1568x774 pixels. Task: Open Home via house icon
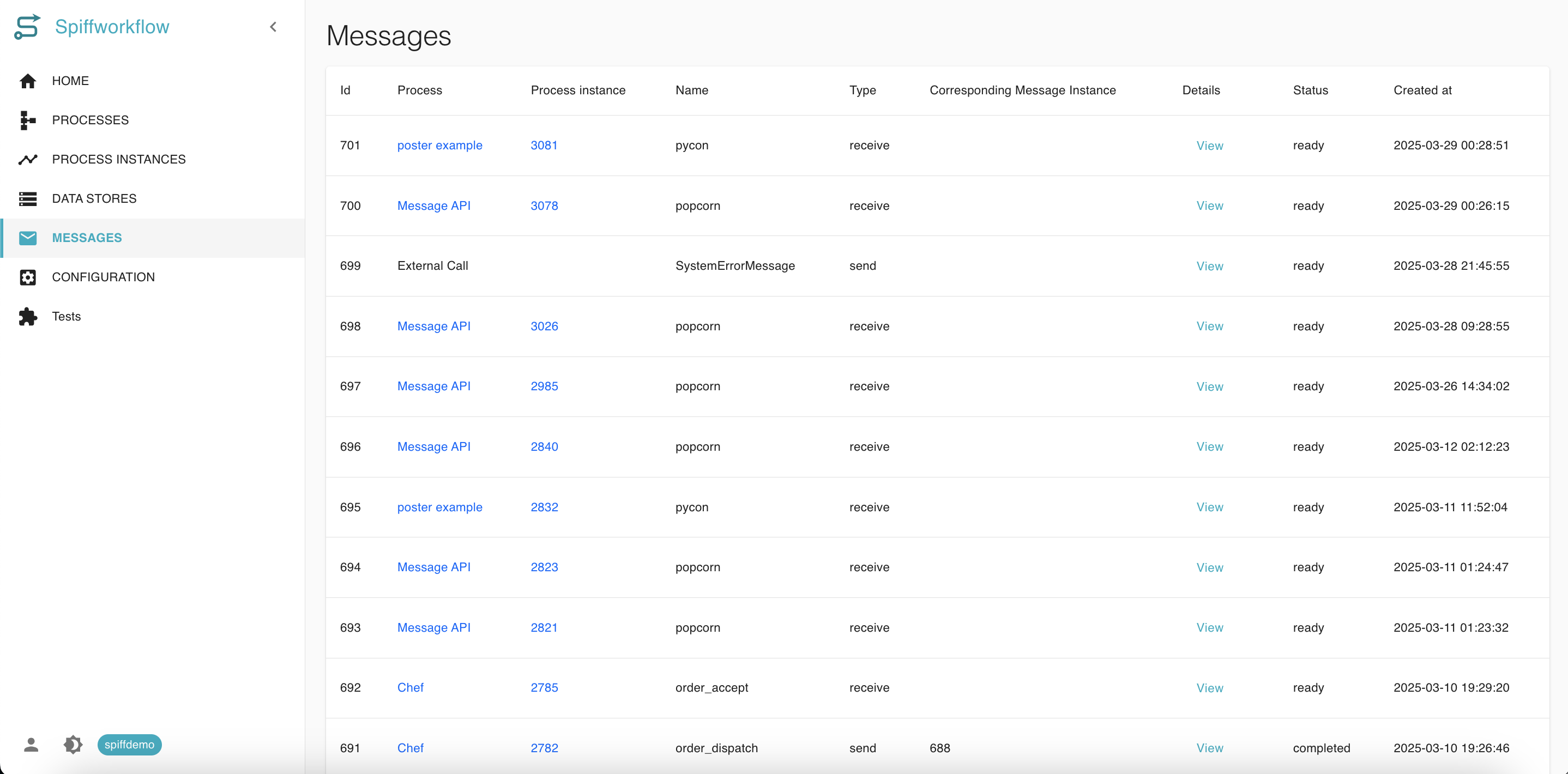click(27, 81)
